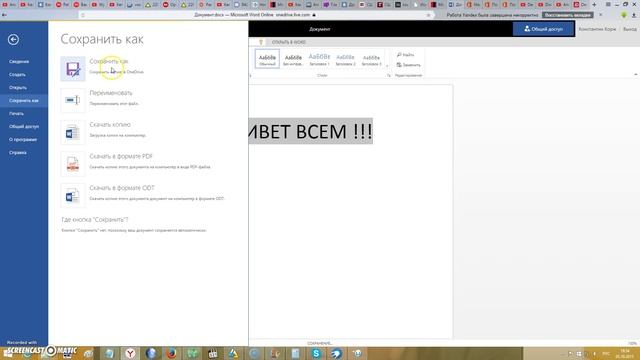Open the Справка sidebar item
This screenshot has height=360, width=640.
click(18, 153)
